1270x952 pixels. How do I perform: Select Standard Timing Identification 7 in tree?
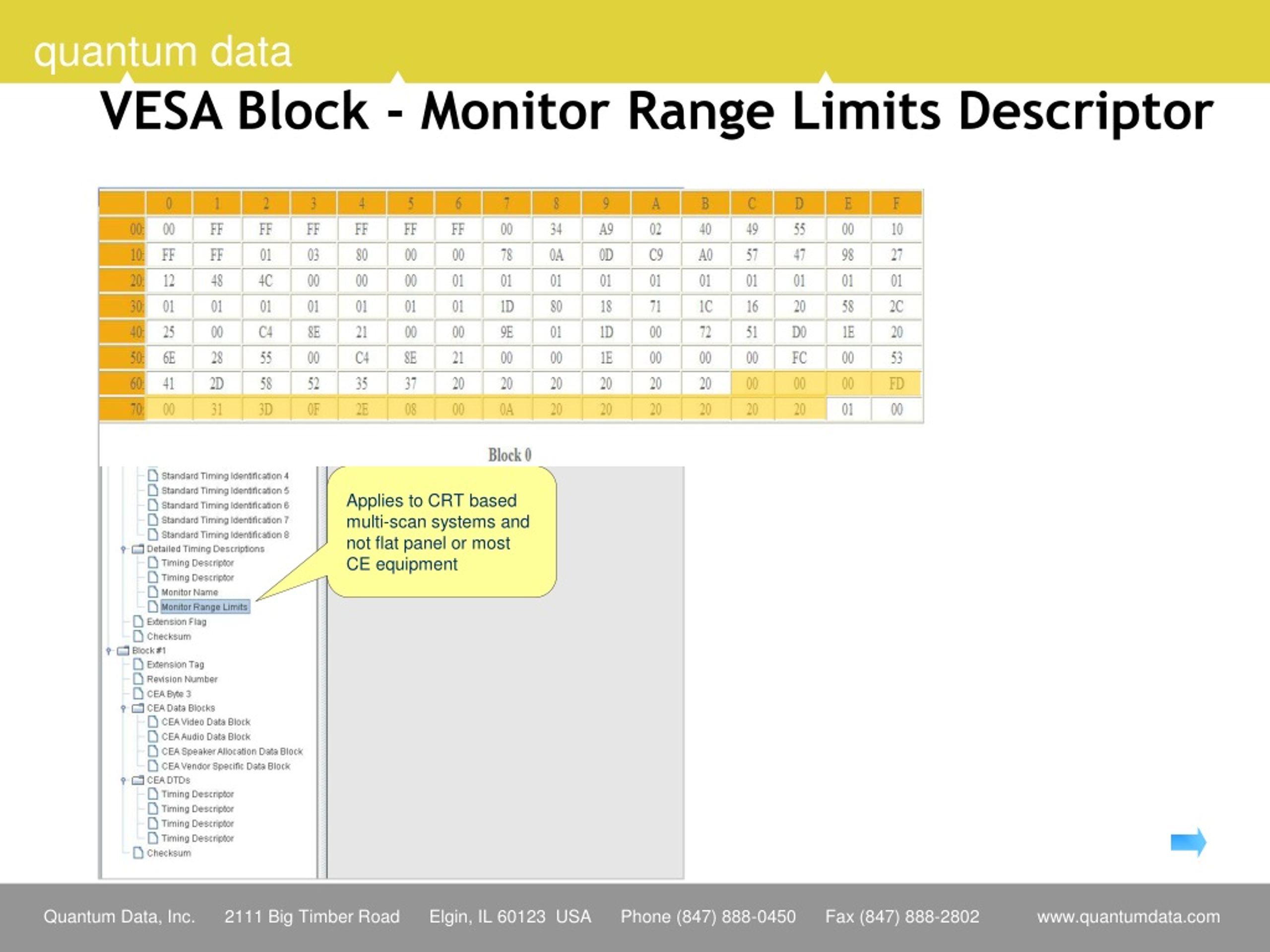[225, 520]
